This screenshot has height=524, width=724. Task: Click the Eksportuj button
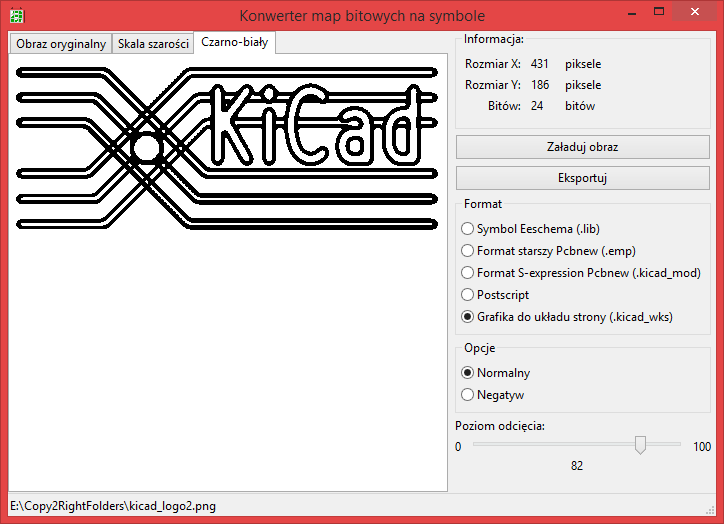coord(583,178)
